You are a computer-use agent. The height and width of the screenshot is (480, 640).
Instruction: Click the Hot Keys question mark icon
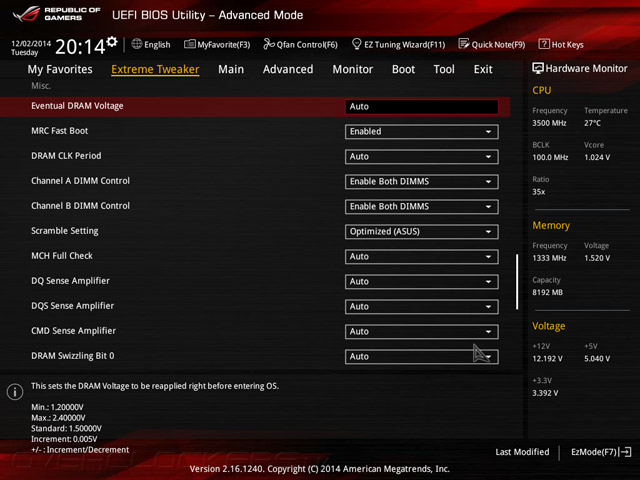tap(544, 44)
